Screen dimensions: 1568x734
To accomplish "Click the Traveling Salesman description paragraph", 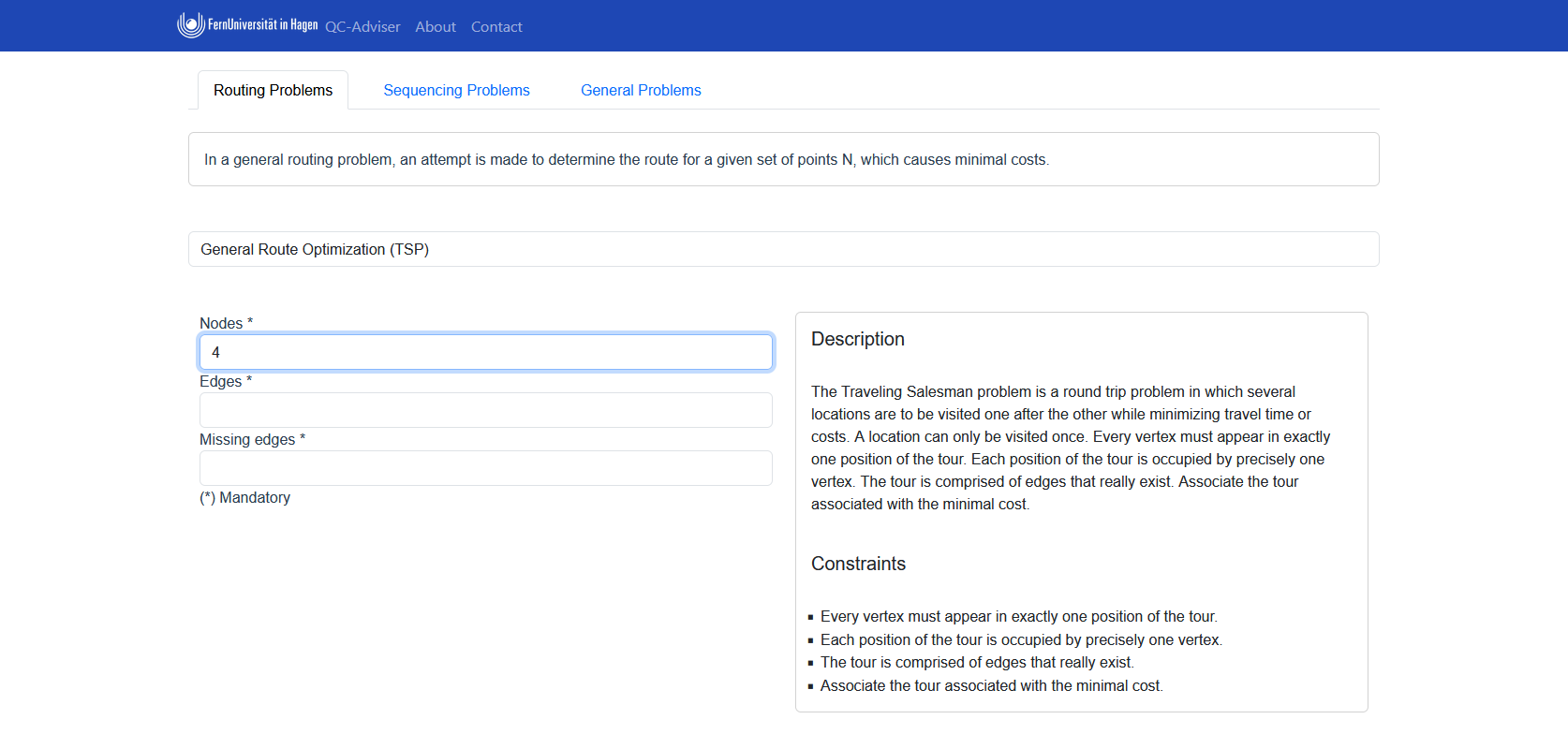I will [x=1070, y=448].
